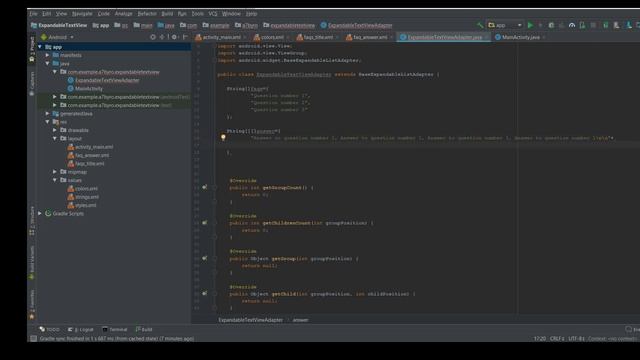Open the View menu
Viewport: 640px width, 360px height.
(x=62, y=14)
